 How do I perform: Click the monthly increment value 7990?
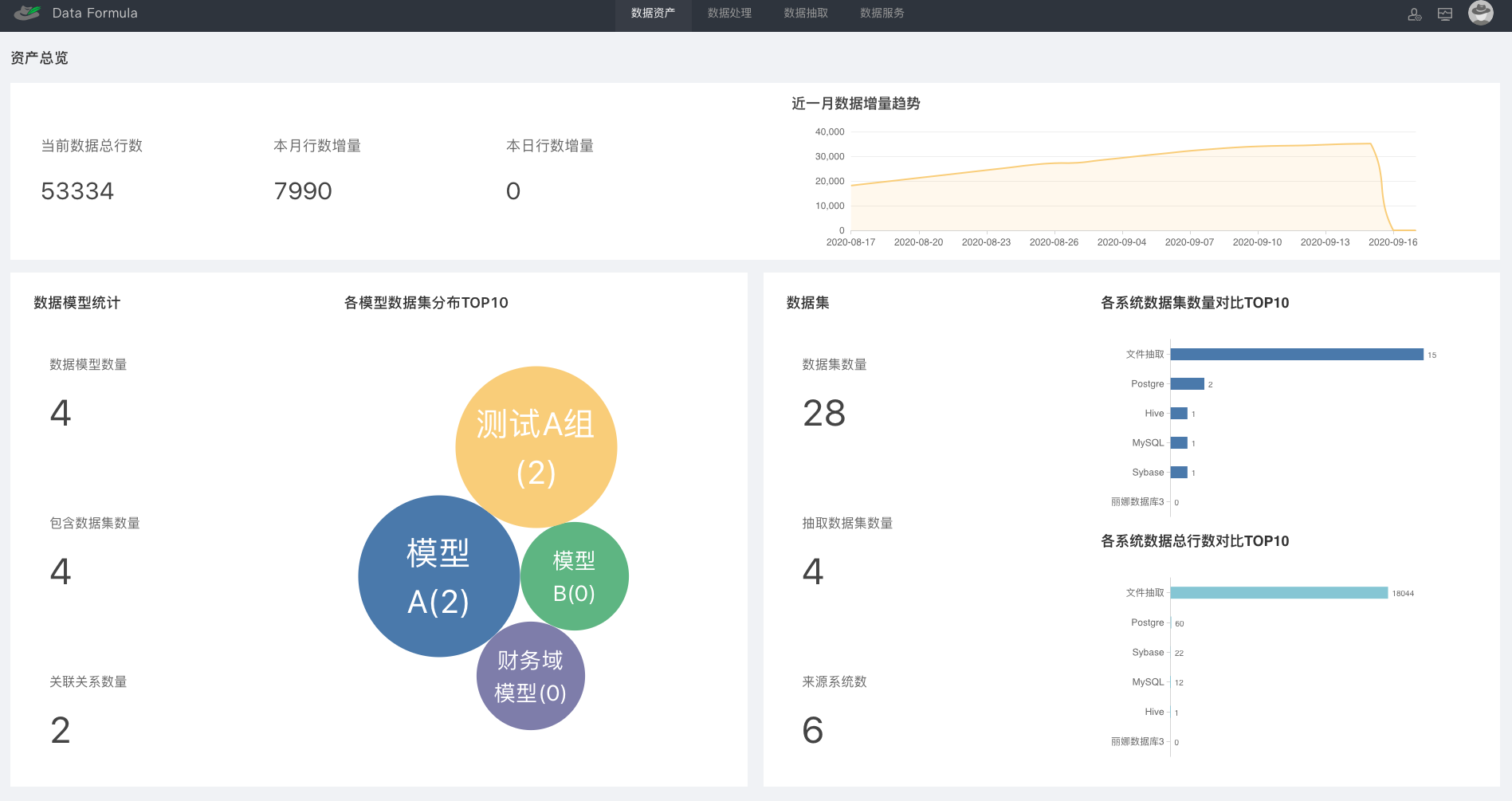[303, 191]
